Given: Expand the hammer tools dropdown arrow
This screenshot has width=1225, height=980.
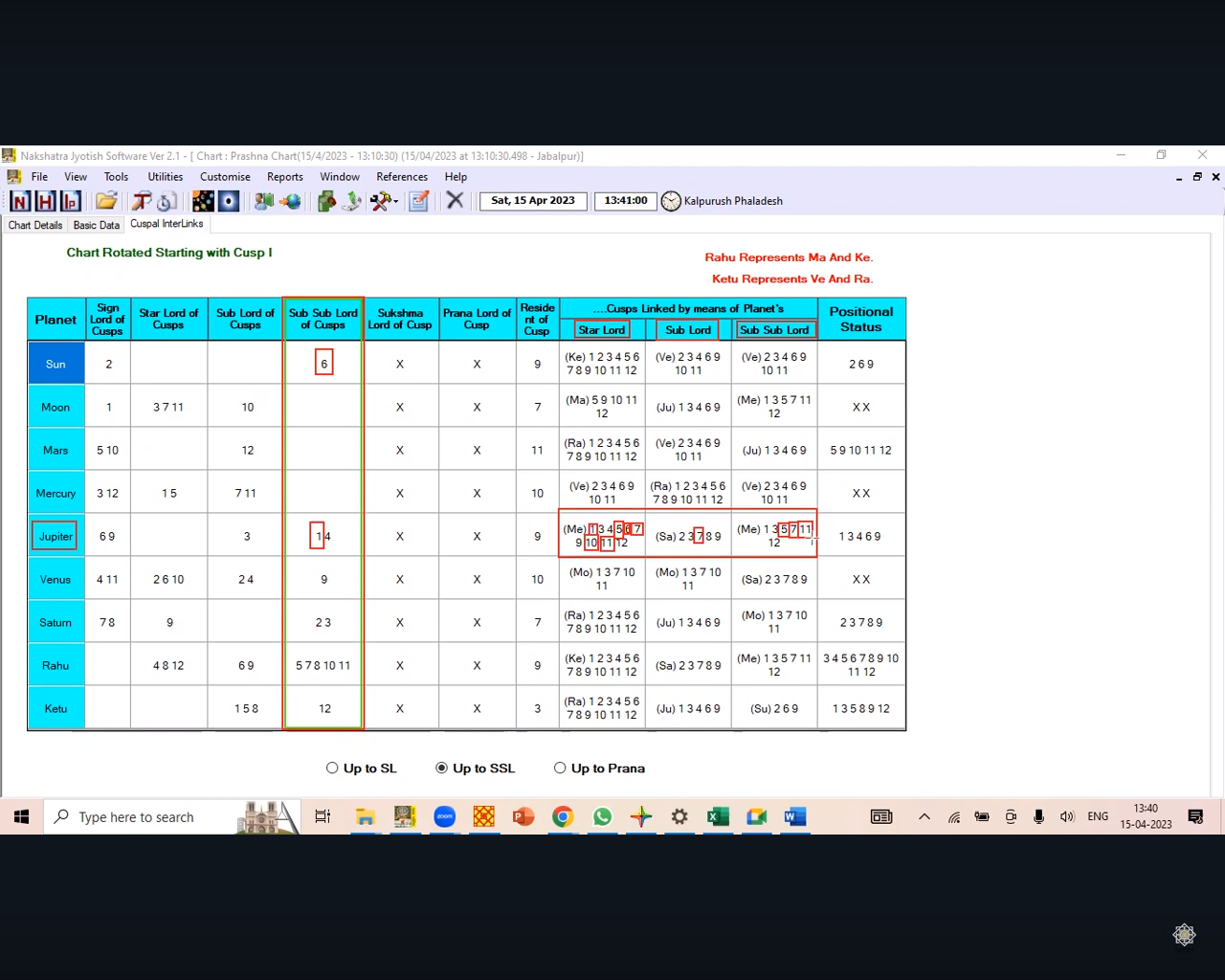Looking at the screenshot, I should click(396, 202).
